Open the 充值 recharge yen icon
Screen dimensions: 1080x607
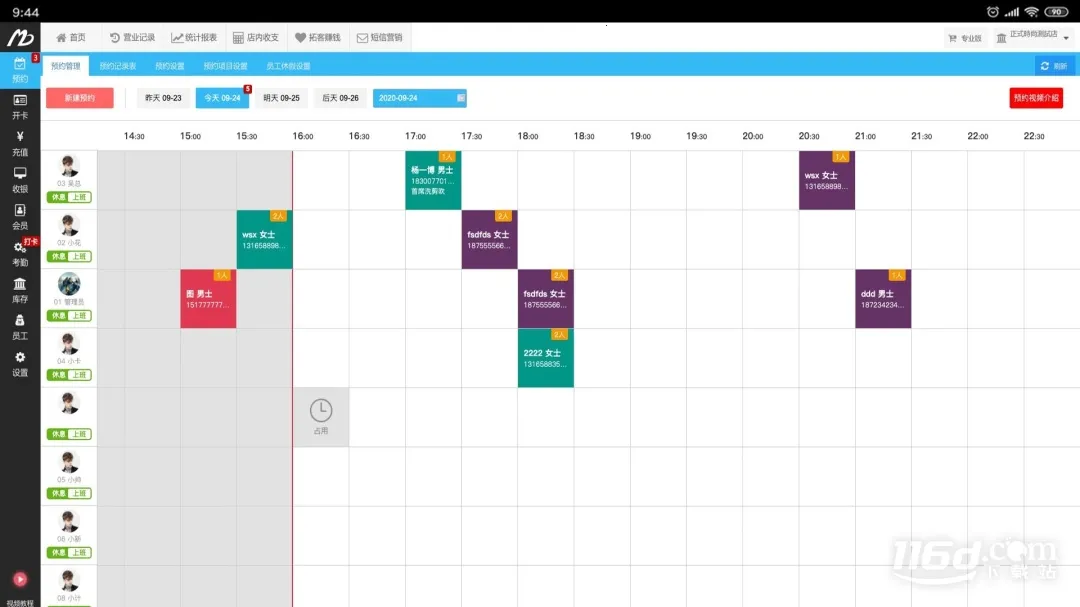pyautogui.click(x=20, y=142)
